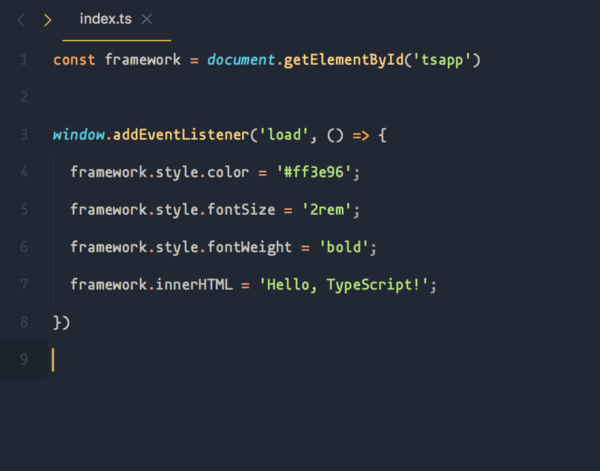Click the back navigation chevron
Viewport: 600px width, 471px height.
tap(21, 20)
